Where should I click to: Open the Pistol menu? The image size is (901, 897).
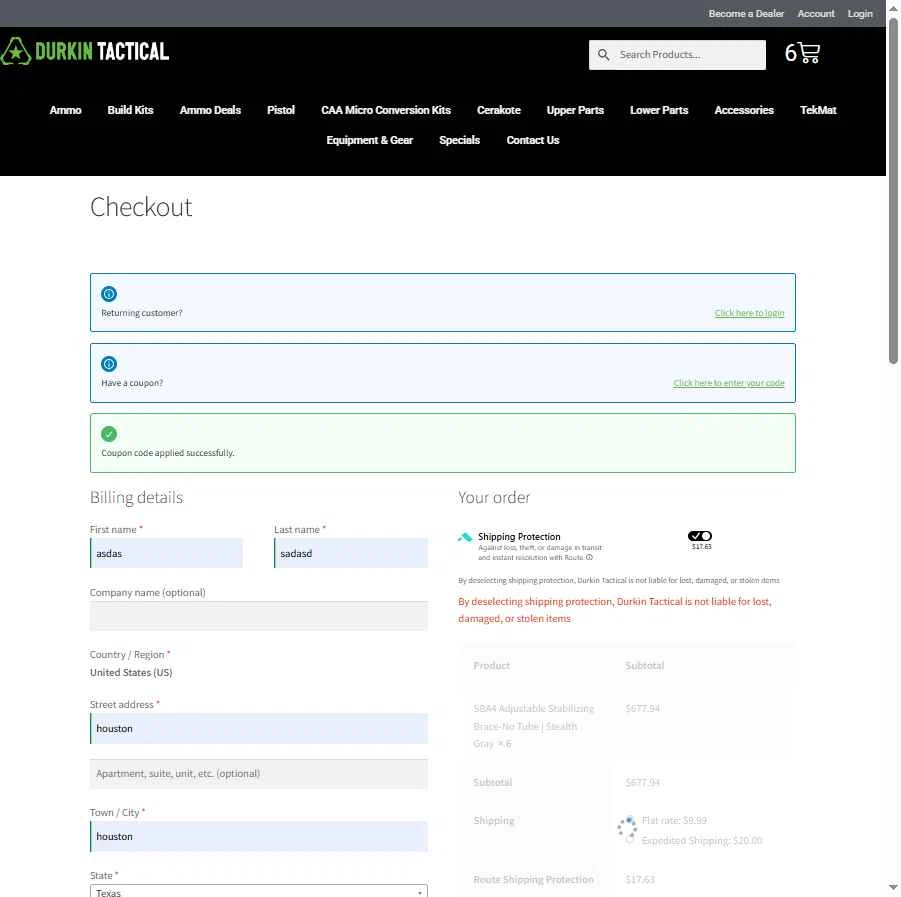coord(281,110)
